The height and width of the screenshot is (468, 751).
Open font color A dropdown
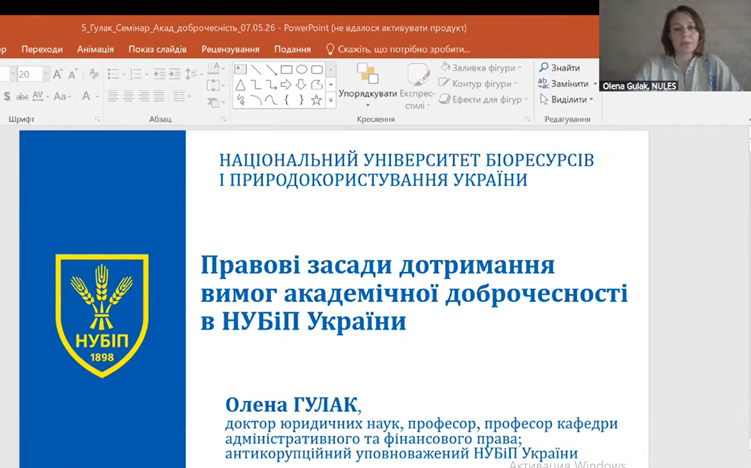[98, 96]
